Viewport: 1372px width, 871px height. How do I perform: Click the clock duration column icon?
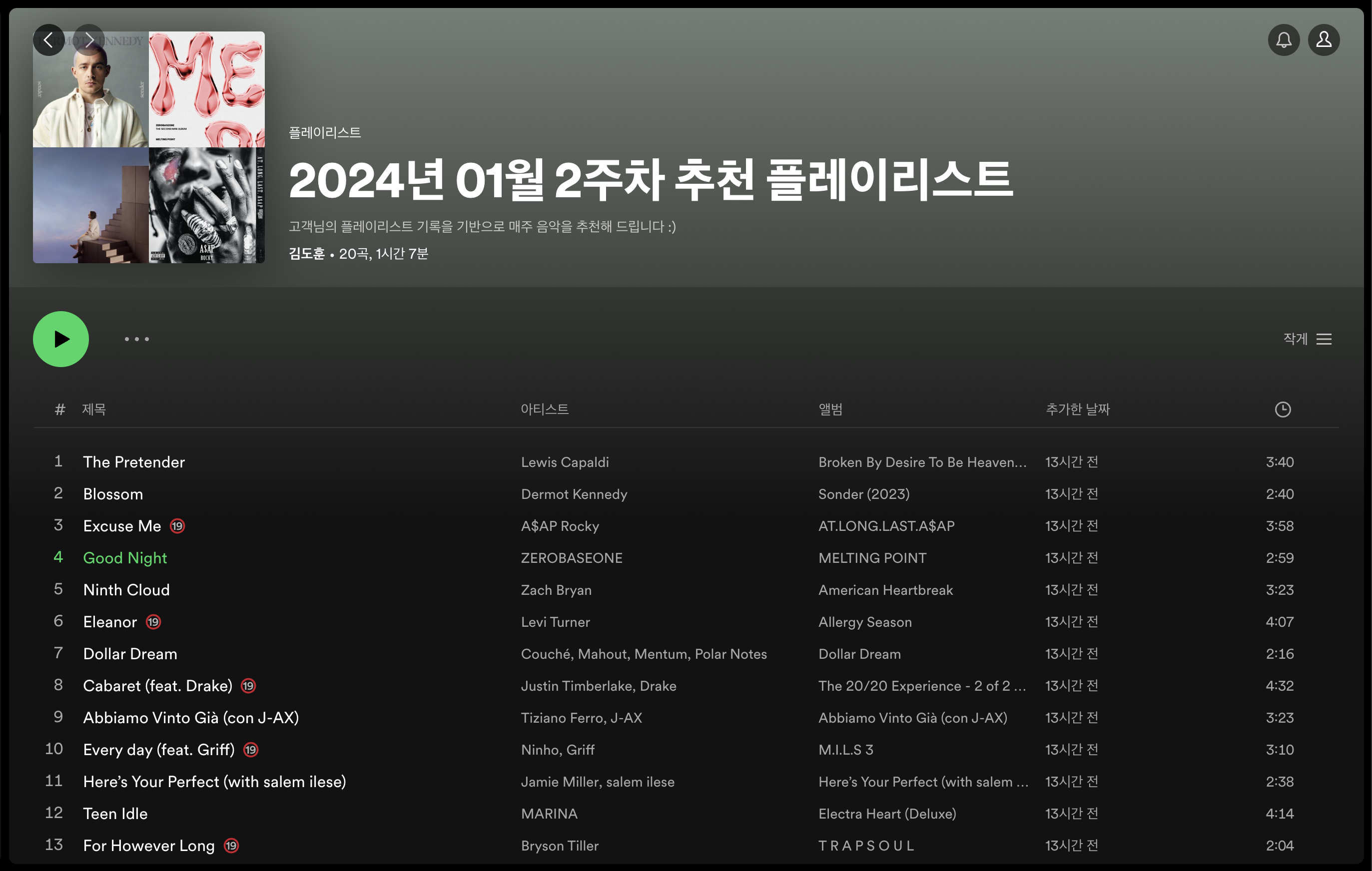[1283, 409]
